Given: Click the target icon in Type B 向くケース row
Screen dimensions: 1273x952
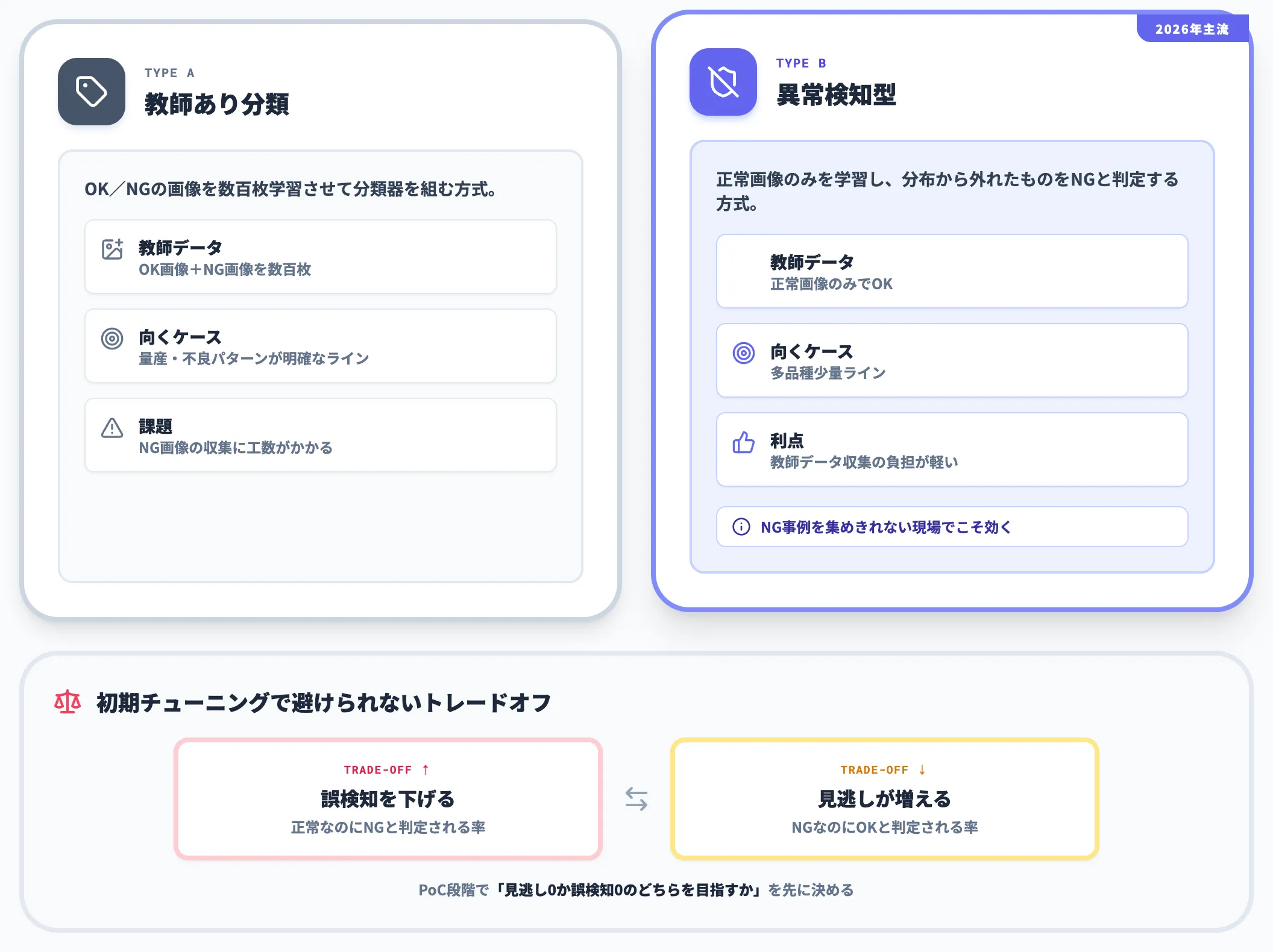Looking at the screenshot, I should 744,353.
